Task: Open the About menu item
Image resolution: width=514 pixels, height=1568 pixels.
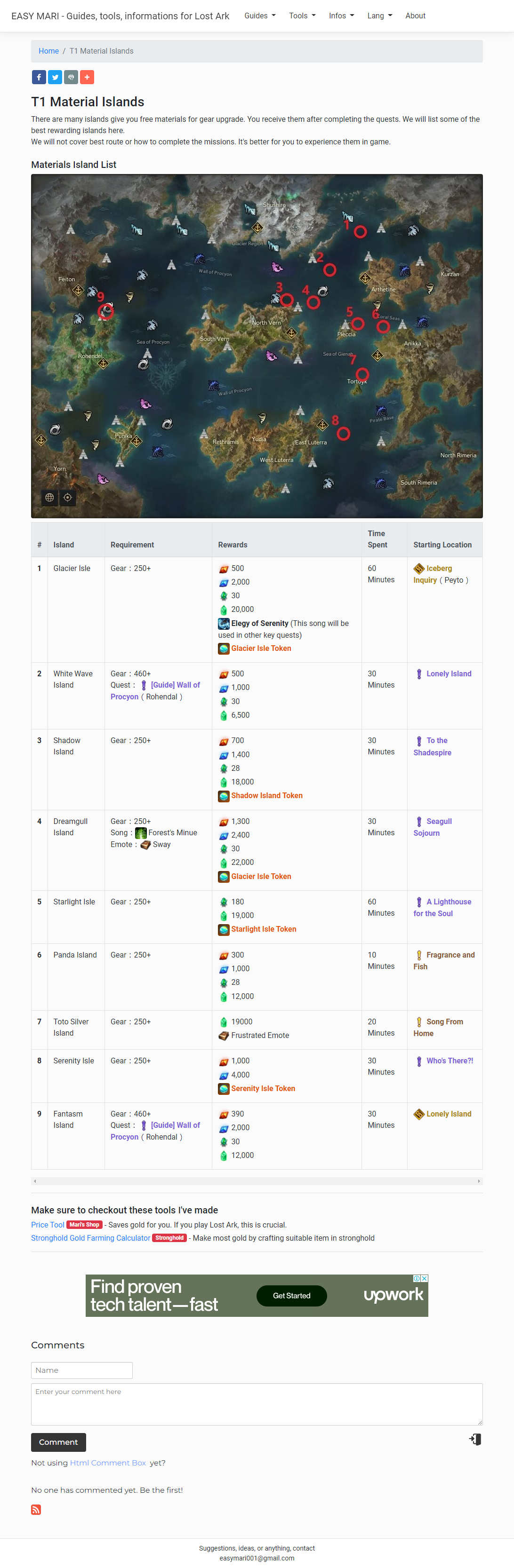Action: [x=415, y=16]
